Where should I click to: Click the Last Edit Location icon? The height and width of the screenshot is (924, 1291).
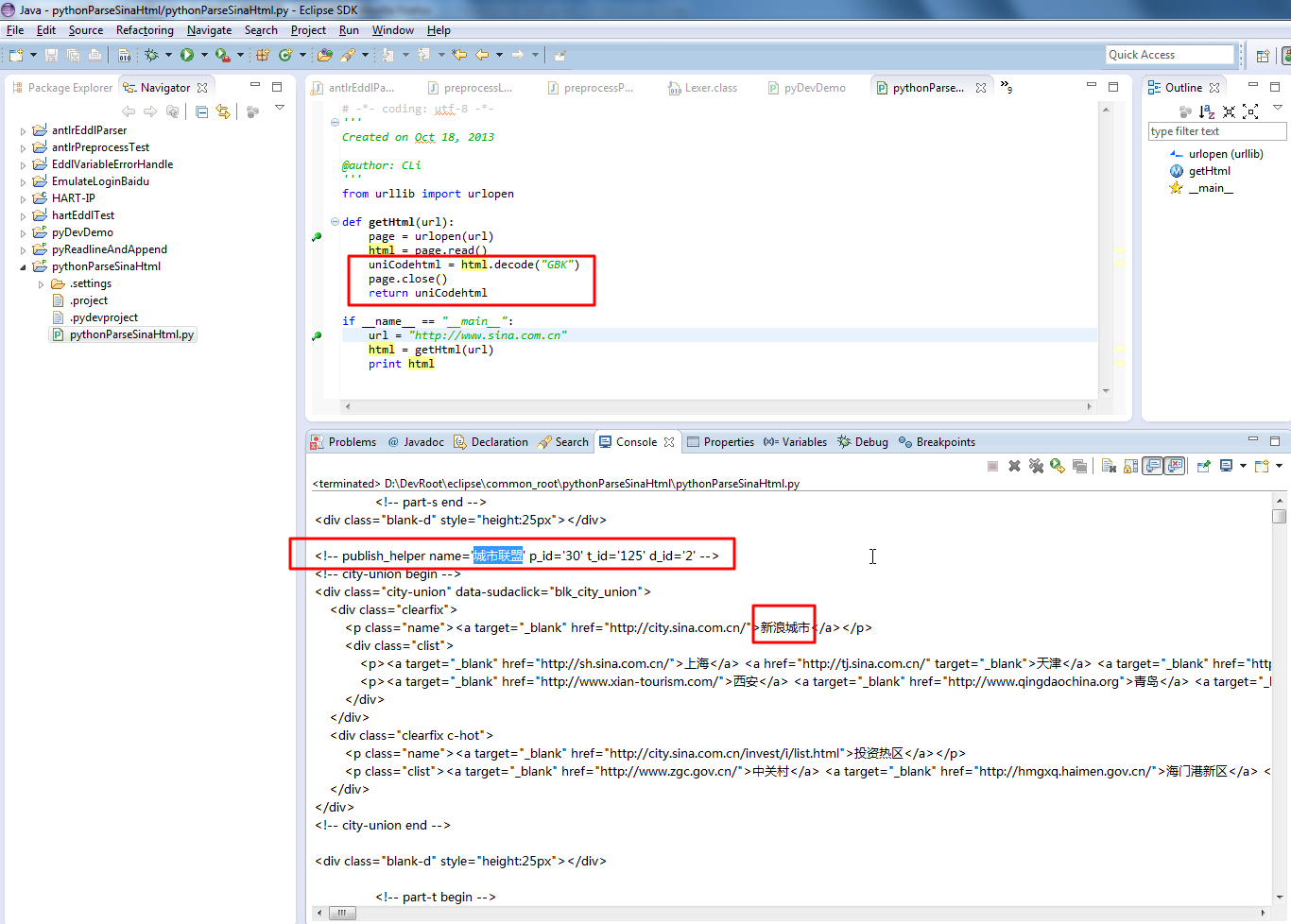[x=459, y=55]
